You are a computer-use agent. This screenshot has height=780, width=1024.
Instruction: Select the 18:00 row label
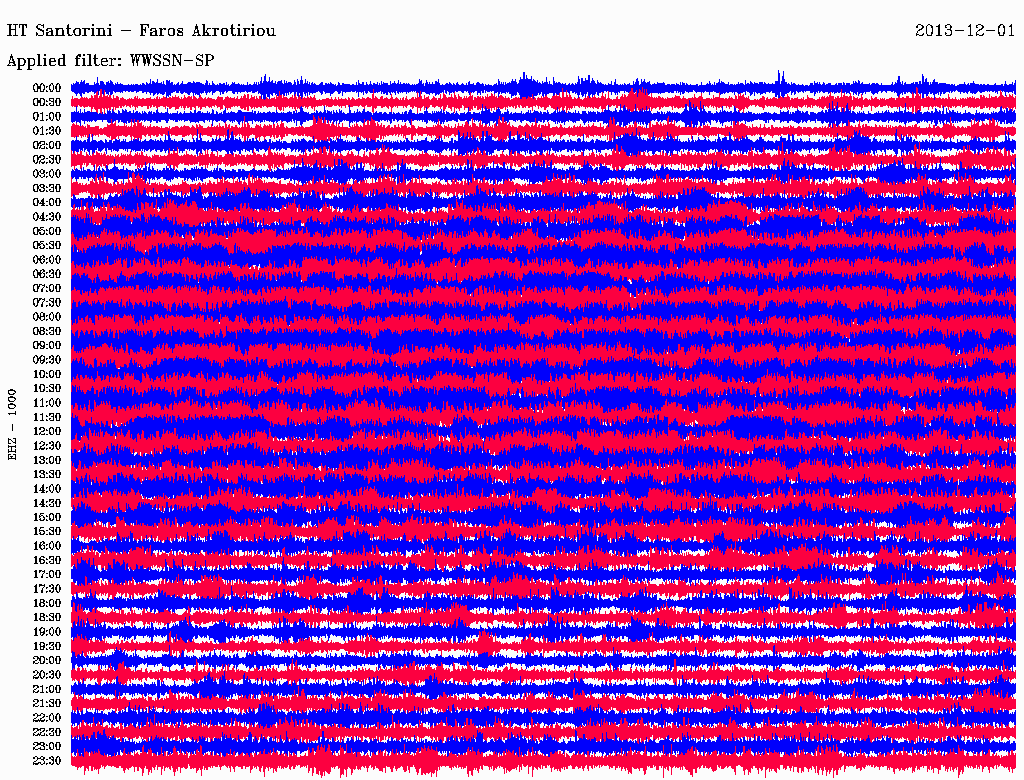47,603
